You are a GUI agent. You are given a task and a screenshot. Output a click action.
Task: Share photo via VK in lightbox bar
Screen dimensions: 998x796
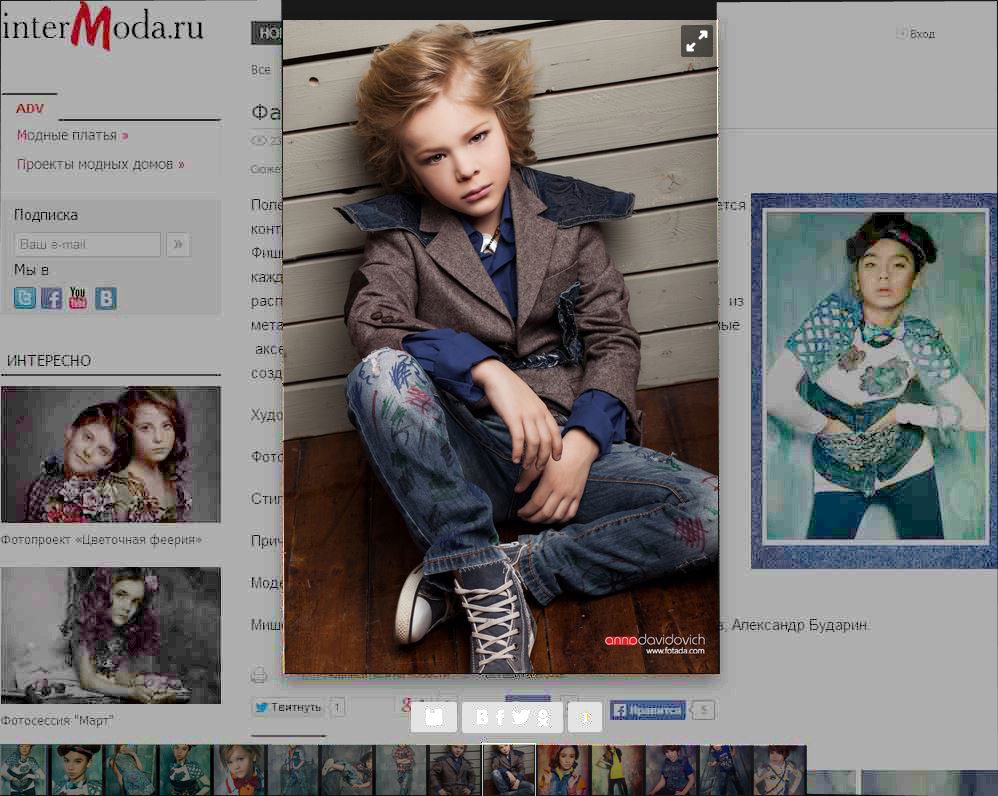coord(482,718)
